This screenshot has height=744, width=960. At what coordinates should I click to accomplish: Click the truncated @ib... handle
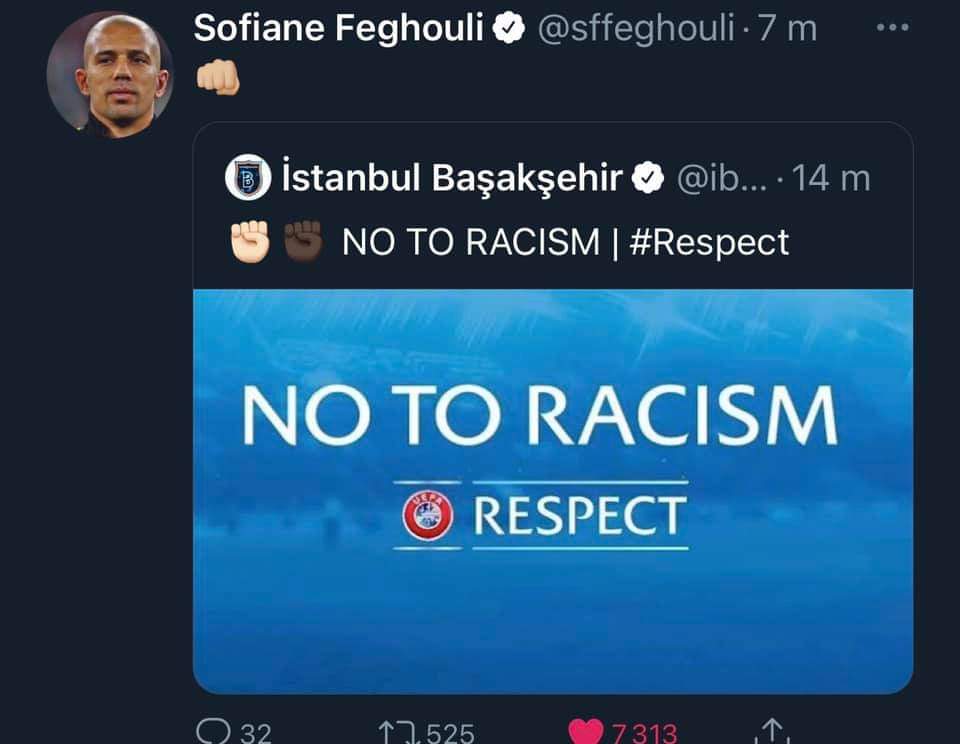point(720,179)
